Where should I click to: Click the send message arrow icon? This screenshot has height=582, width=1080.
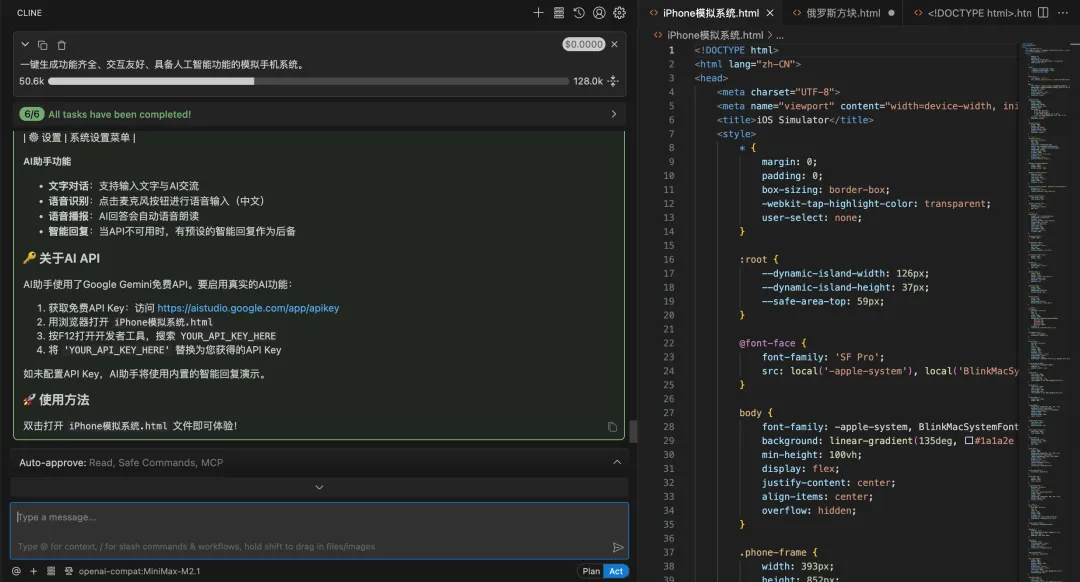tap(618, 547)
